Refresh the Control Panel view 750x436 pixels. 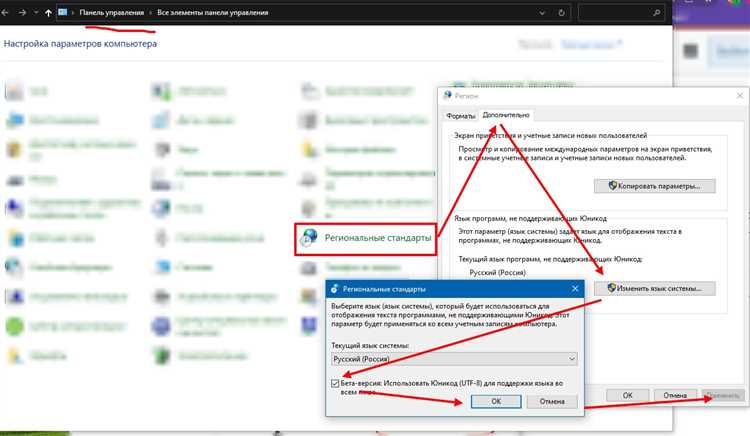562,13
